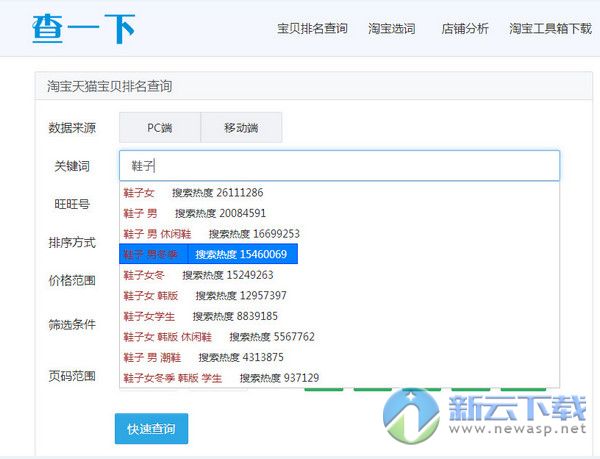This screenshot has width=600, height=459.
Task: Select the 移动端 data source
Action: point(241,127)
